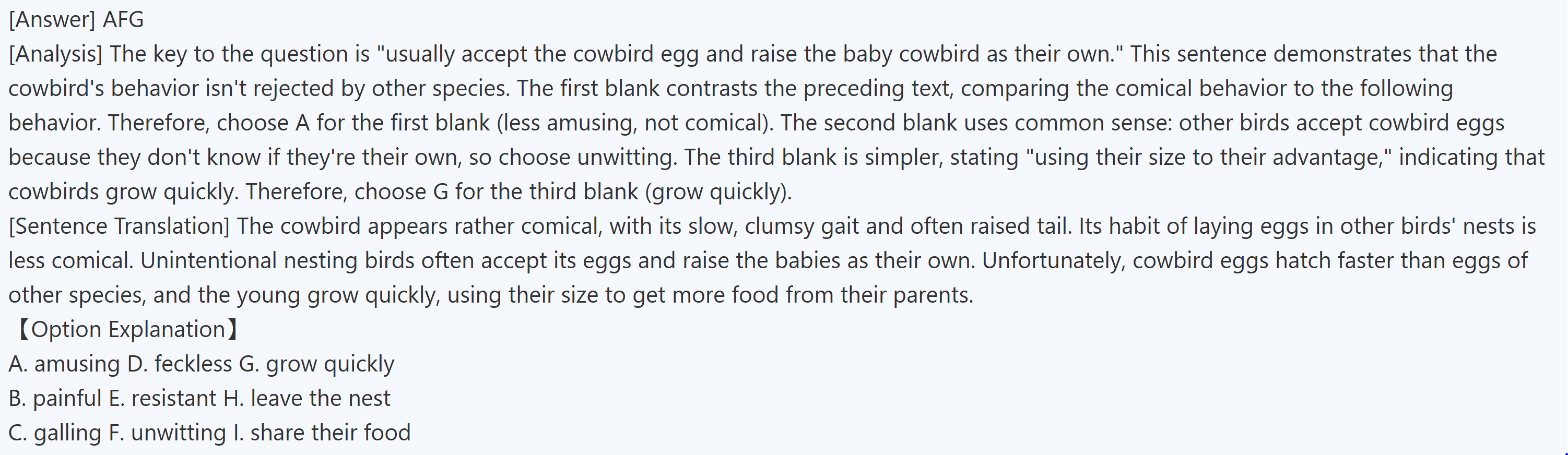Screen dimensions: 1568x455
Task: Click the "[Sentence Translation]" label
Action: tap(119, 226)
